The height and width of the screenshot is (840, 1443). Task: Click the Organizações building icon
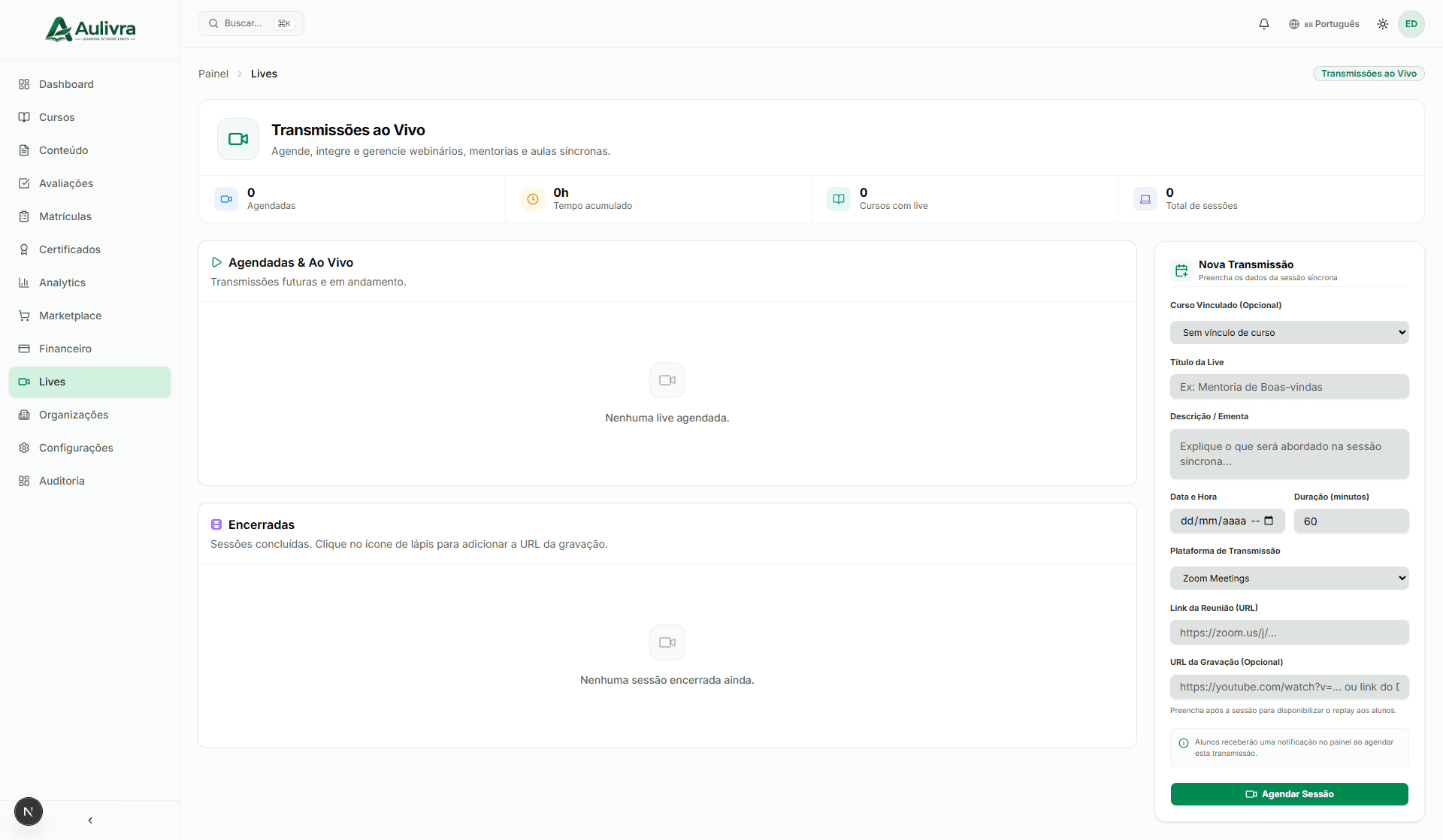click(x=24, y=415)
